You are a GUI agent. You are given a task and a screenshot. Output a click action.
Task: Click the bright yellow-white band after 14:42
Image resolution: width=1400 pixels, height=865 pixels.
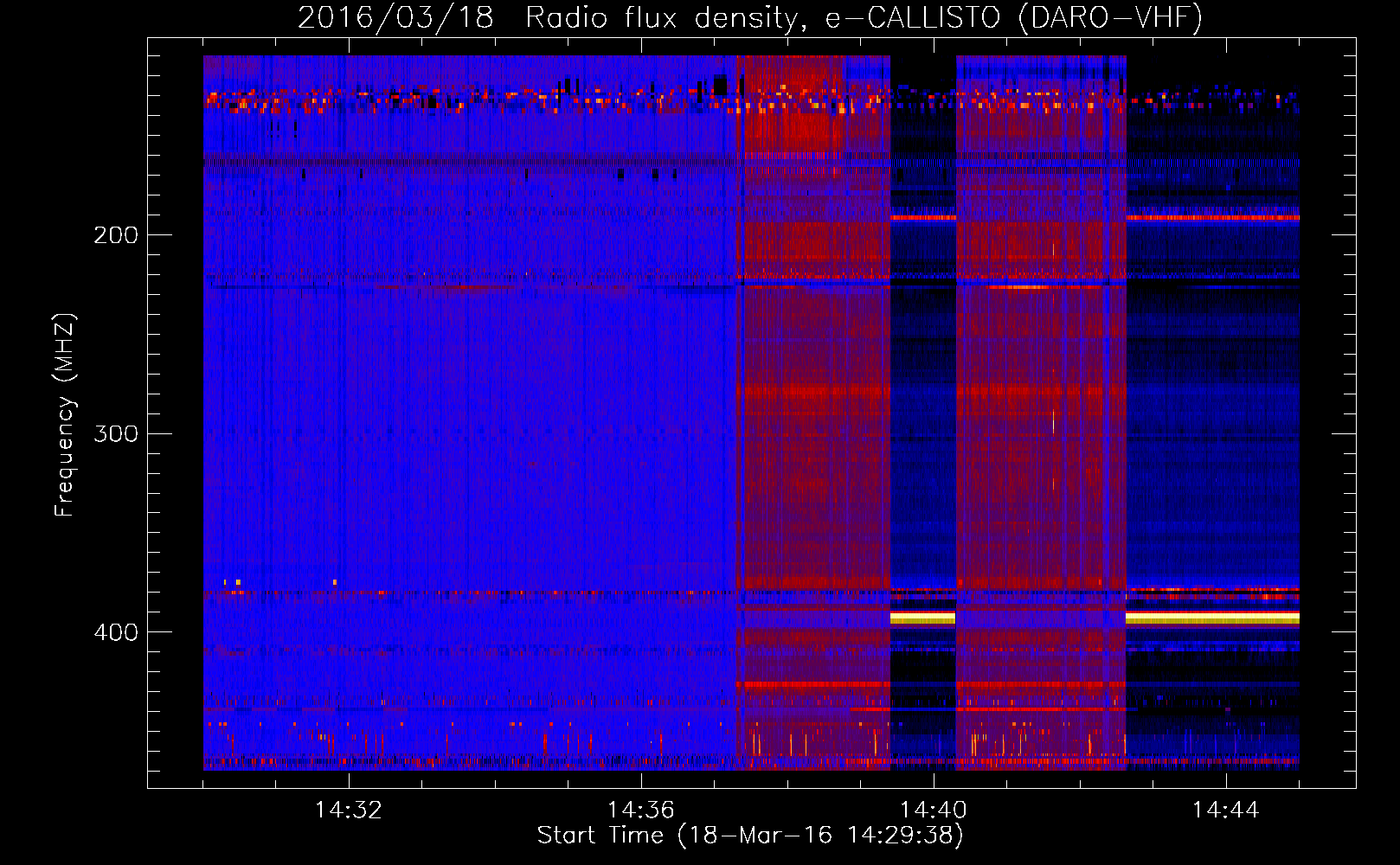click(x=1212, y=618)
